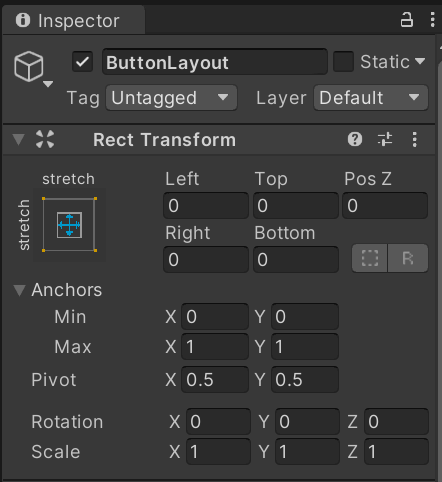Collapse the Rect Transform component foldout
This screenshot has width=442, height=482.
tap(19, 140)
